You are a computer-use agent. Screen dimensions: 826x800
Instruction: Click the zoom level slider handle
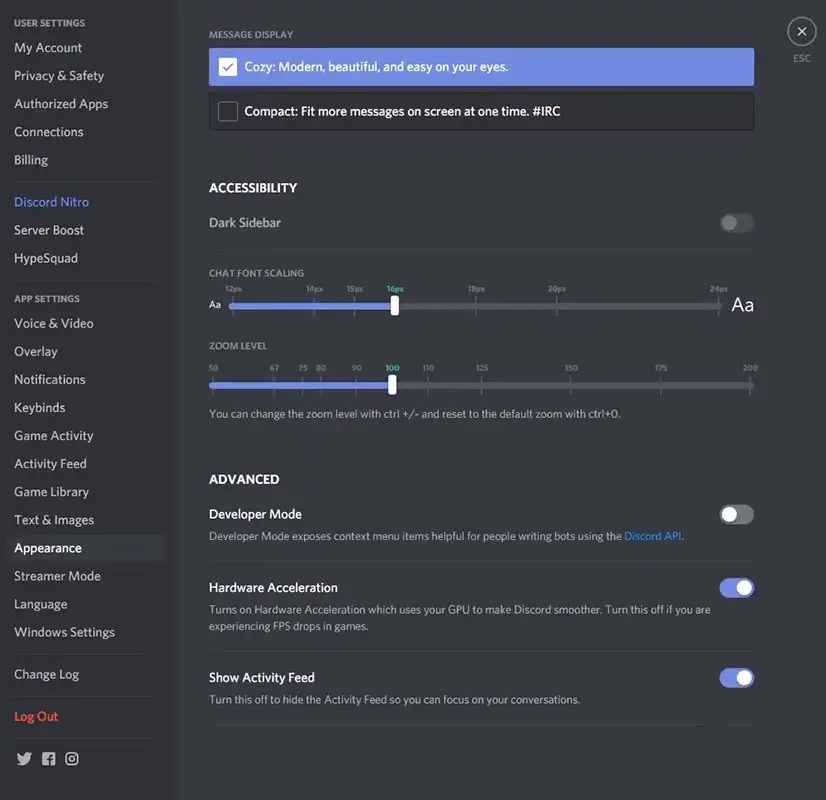392,385
